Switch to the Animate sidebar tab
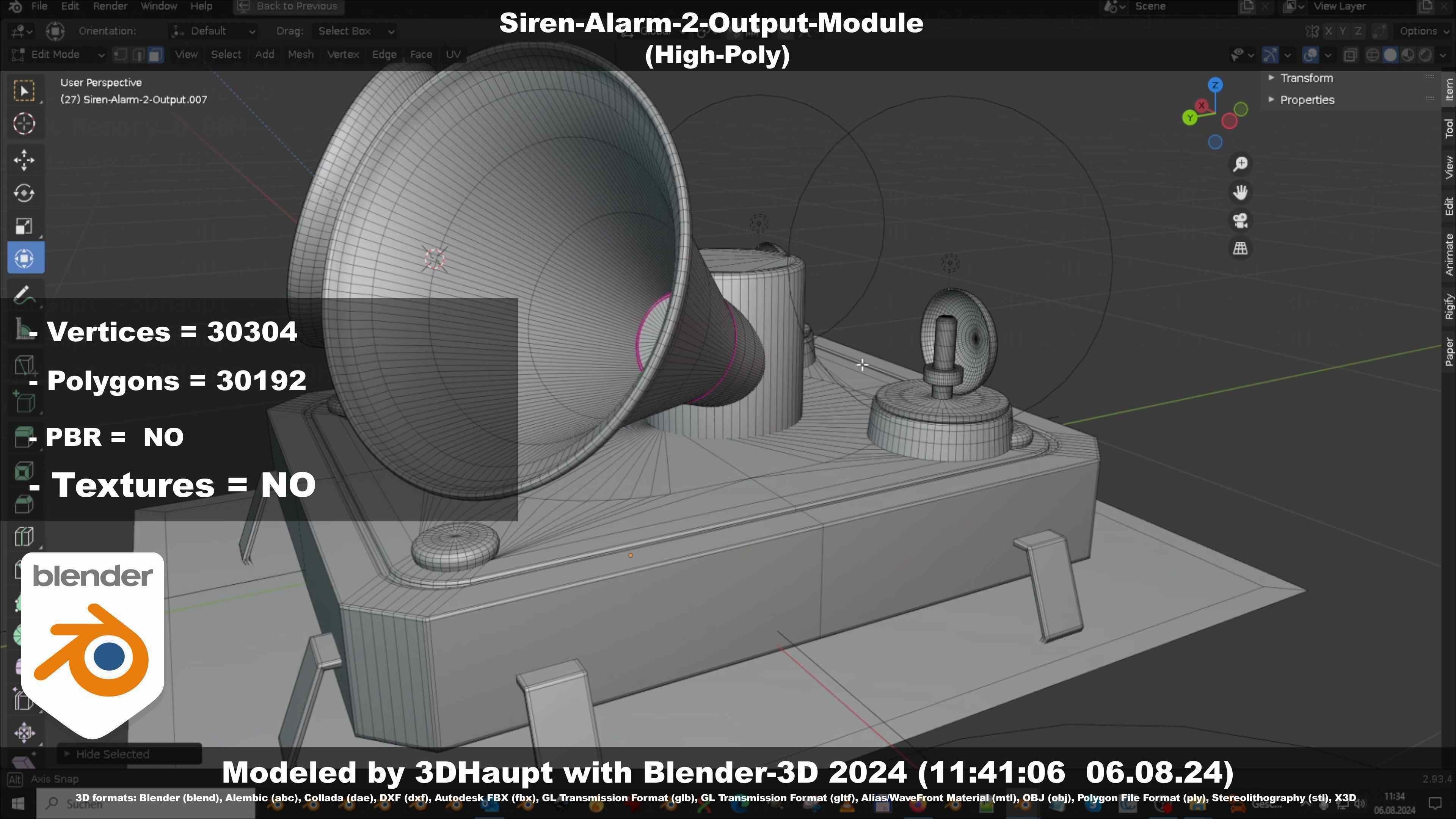Screen dimensions: 1456x819 point(1449,254)
